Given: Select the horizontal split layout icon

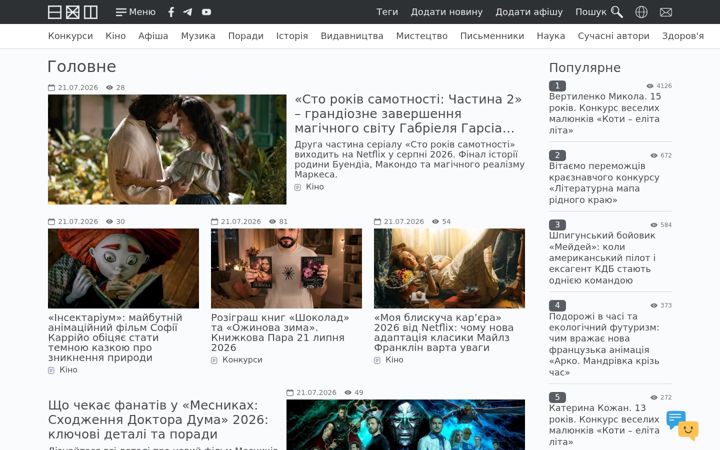Looking at the screenshot, I should click(x=55, y=12).
